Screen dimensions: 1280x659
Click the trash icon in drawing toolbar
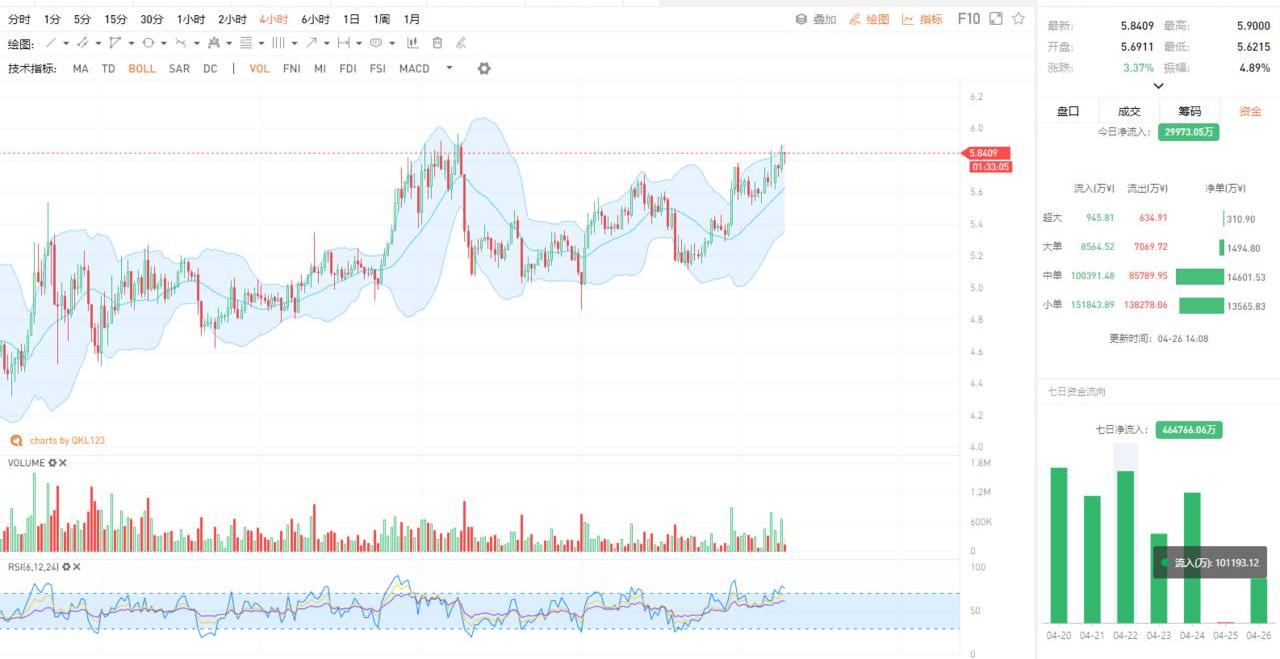pyautogui.click(x=437, y=43)
